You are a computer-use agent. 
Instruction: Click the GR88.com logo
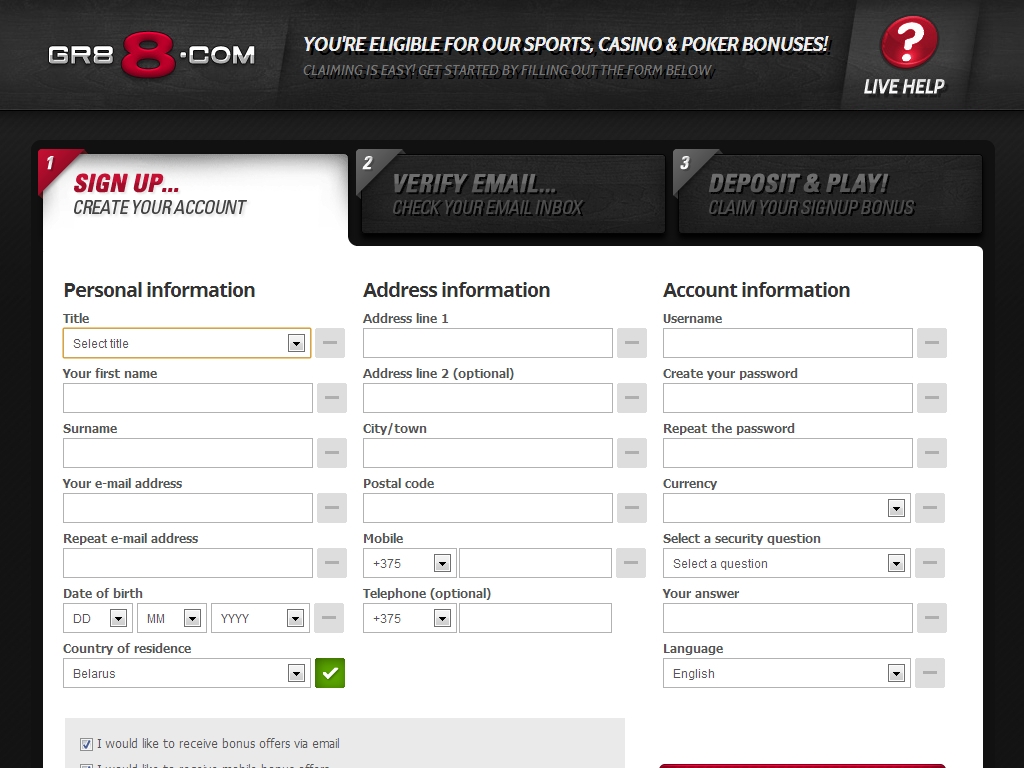tap(151, 55)
